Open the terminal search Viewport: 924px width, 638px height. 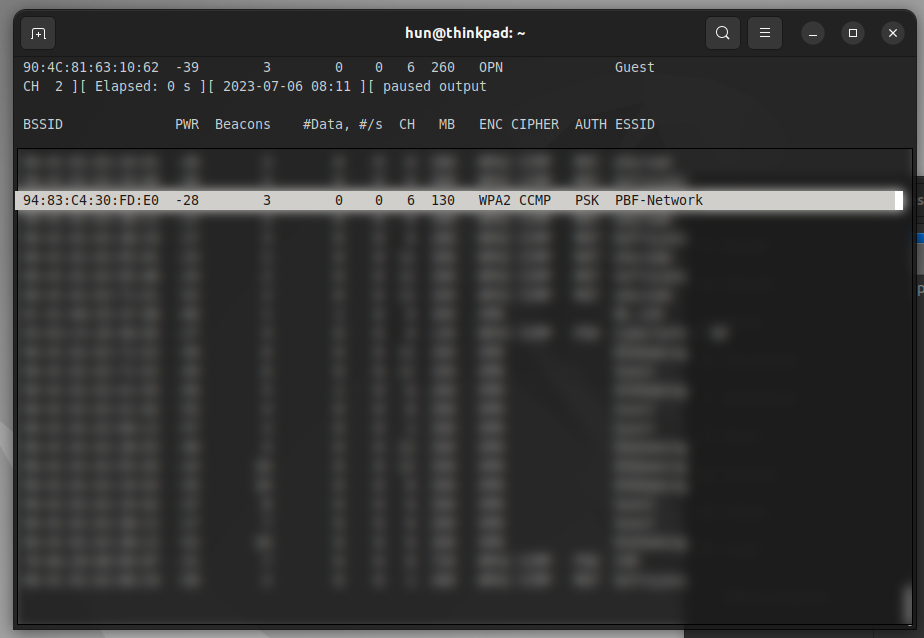pos(722,33)
